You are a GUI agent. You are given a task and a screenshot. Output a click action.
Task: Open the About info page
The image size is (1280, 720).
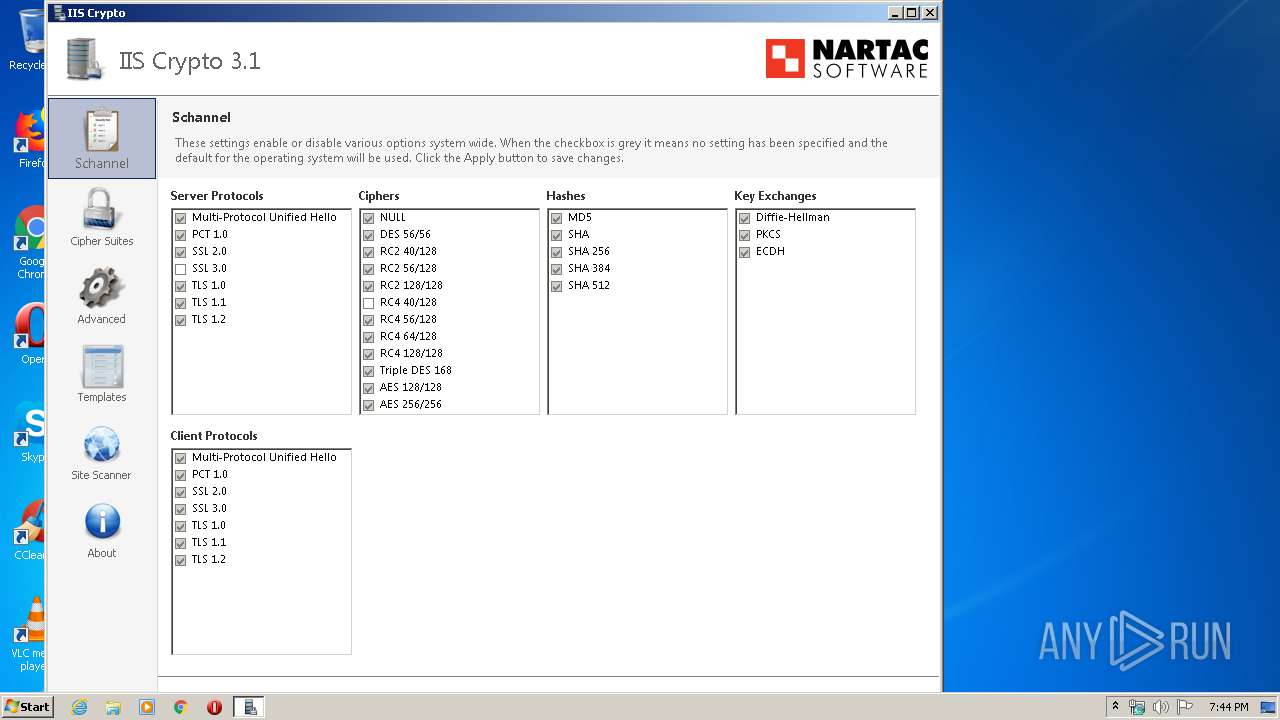[x=102, y=529]
